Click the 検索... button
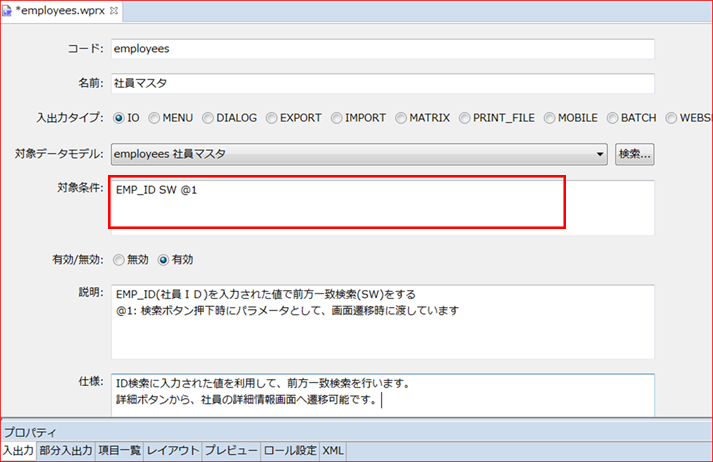 tap(634, 154)
